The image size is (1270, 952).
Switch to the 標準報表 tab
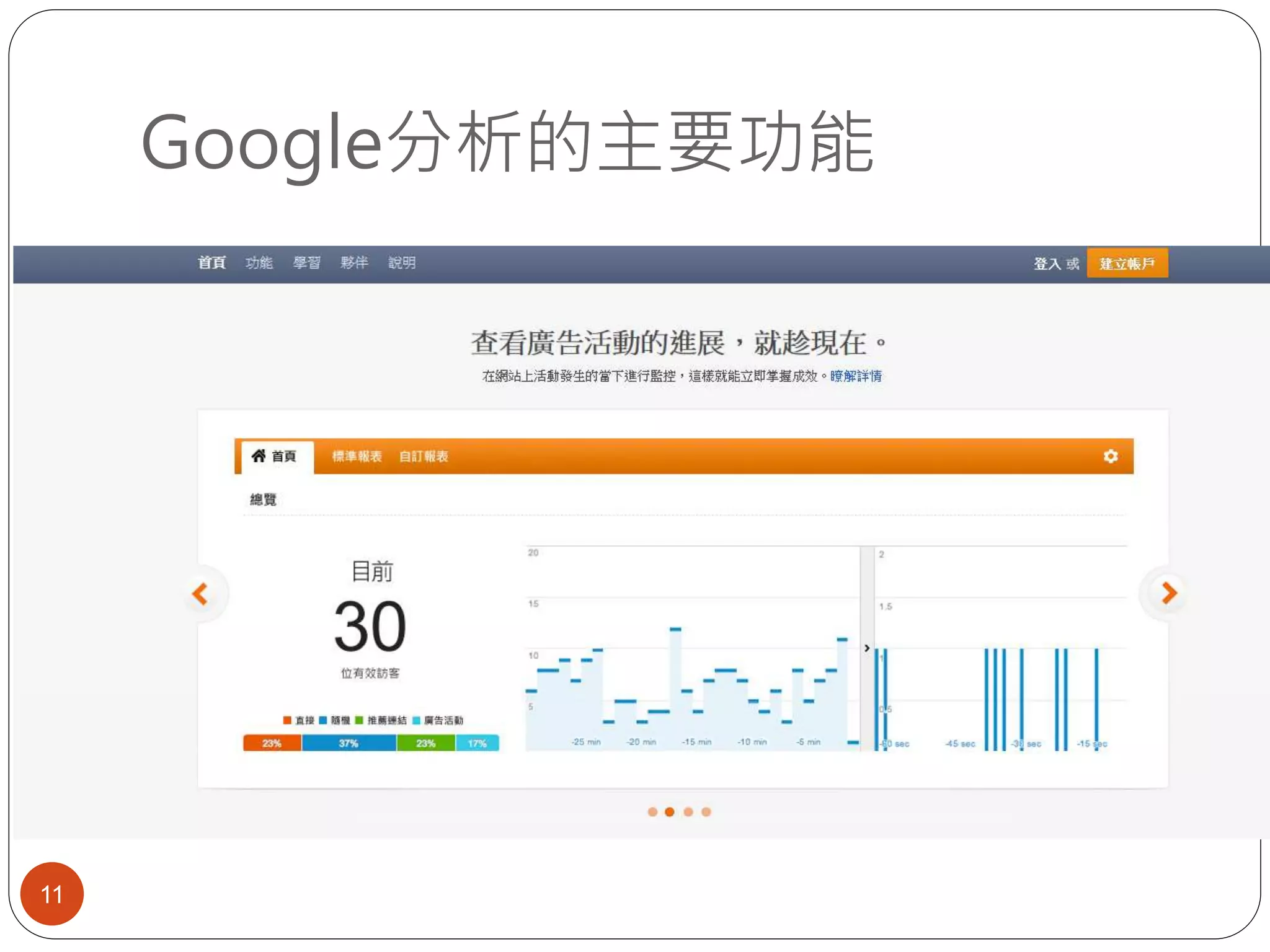click(357, 456)
